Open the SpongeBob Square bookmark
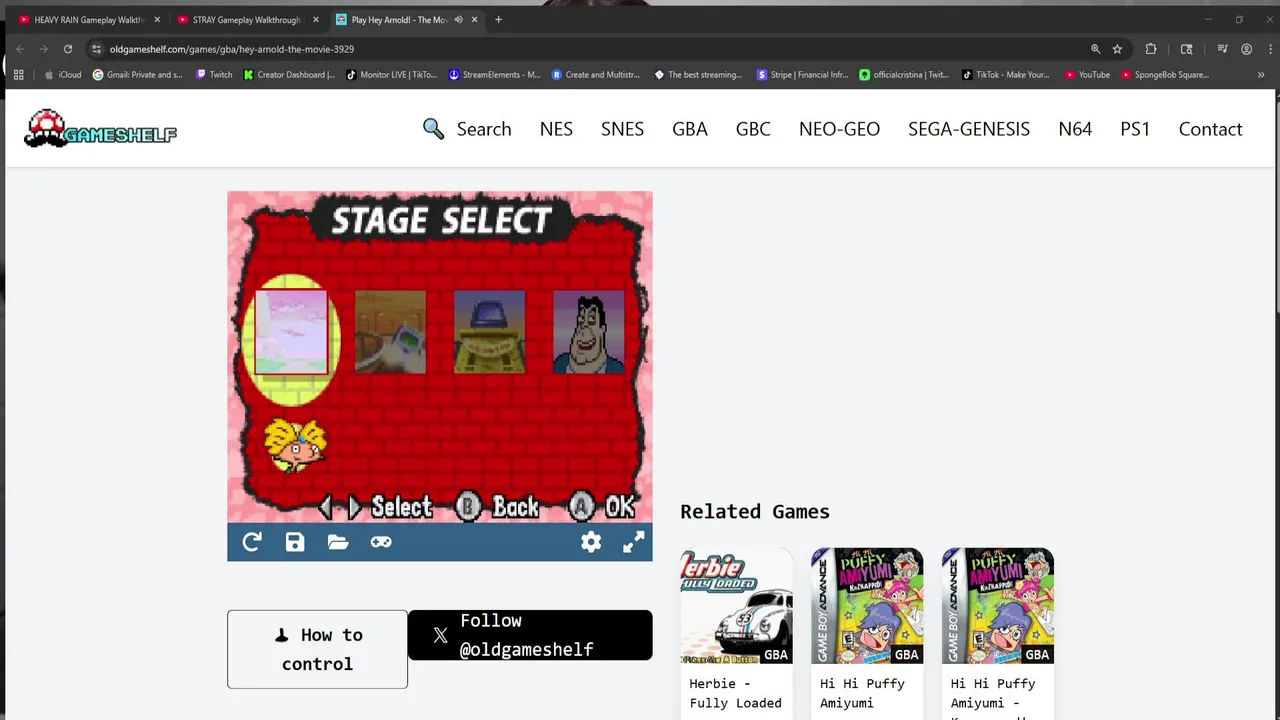1280x720 pixels. 1166,75
